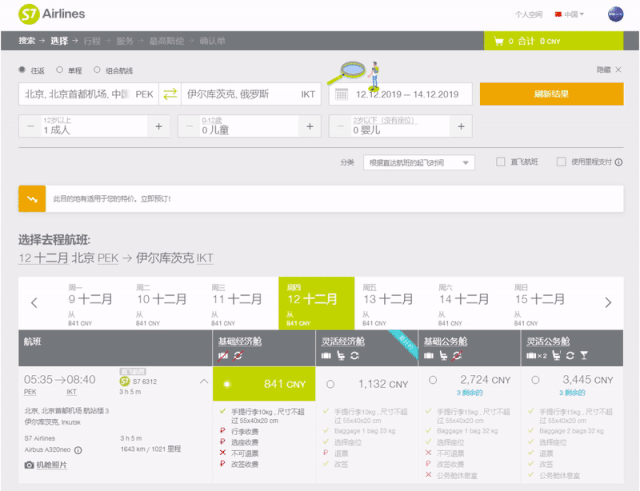Enable the 直飞航班 direct flights checkbox

[x=501, y=162]
